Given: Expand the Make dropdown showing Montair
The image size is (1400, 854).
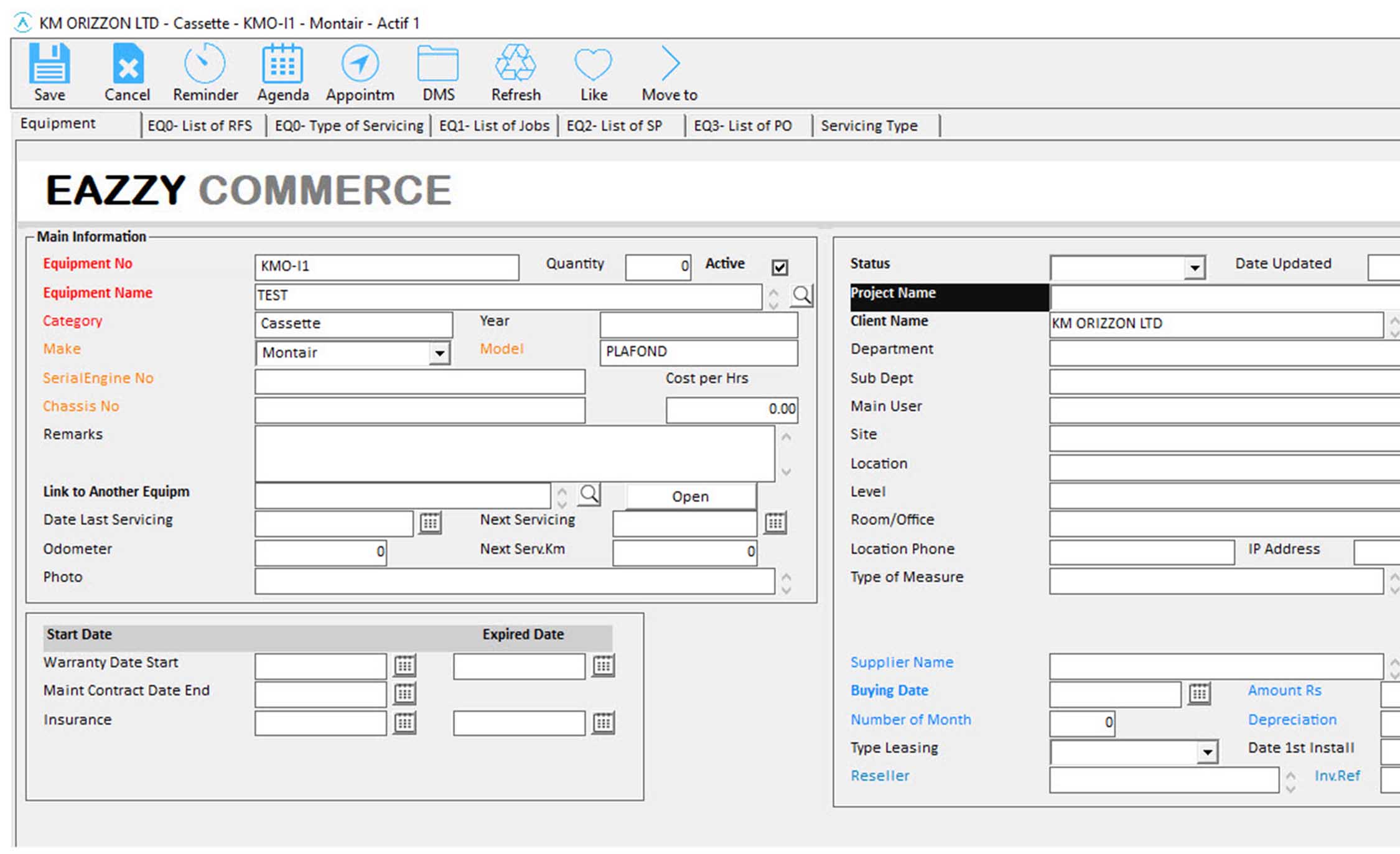Looking at the screenshot, I should (x=440, y=353).
